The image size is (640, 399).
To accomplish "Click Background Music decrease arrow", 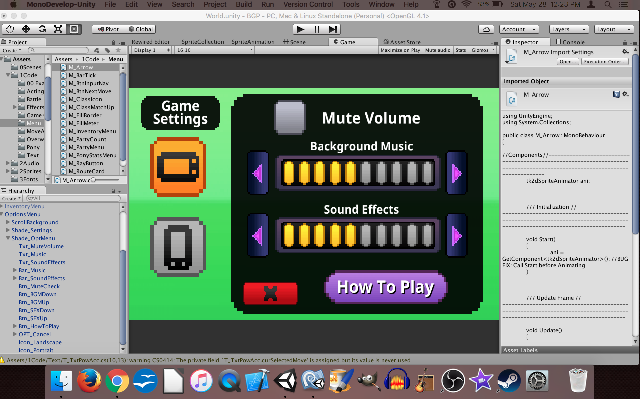I will pyautogui.click(x=258, y=173).
